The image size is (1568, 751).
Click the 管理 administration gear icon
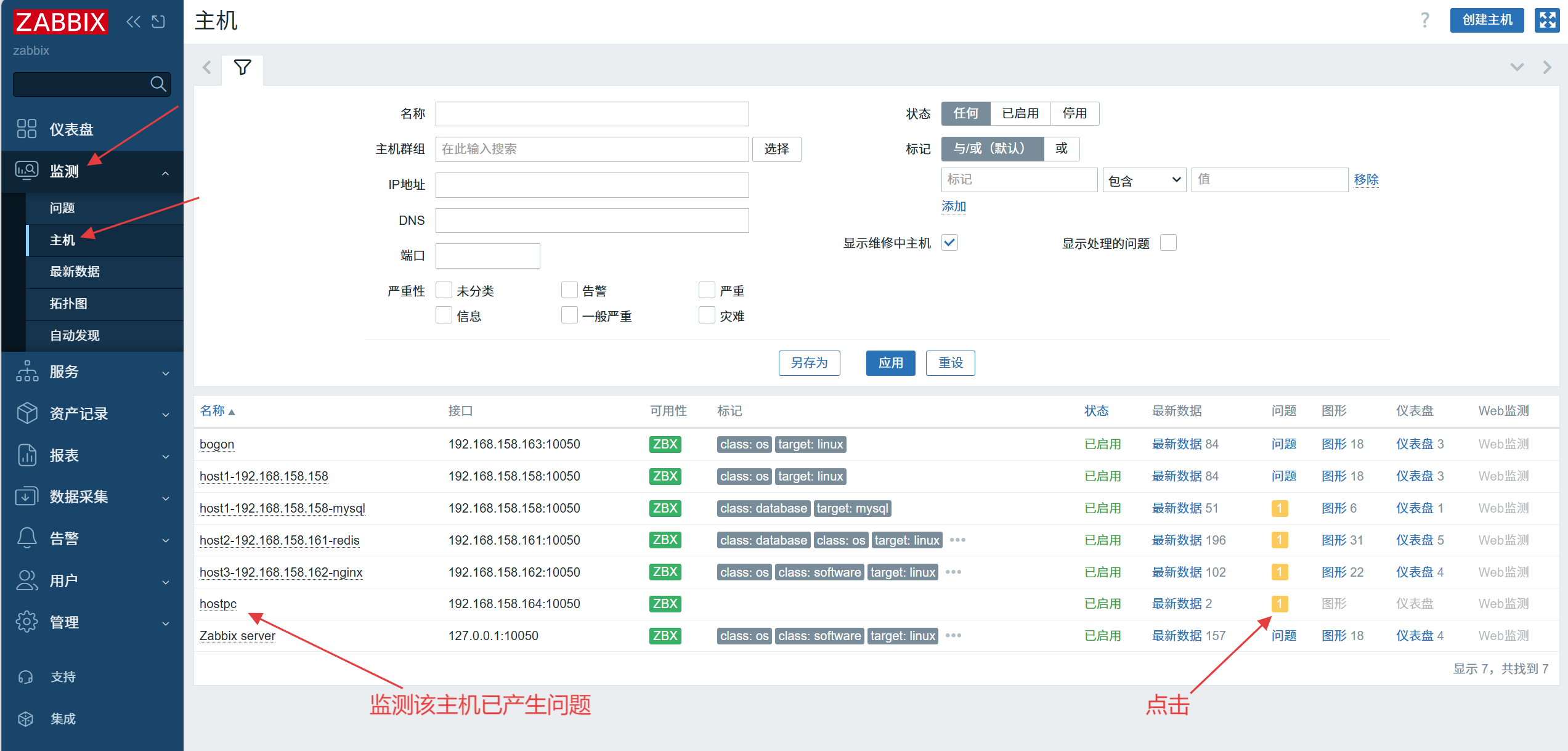point(26,622)
